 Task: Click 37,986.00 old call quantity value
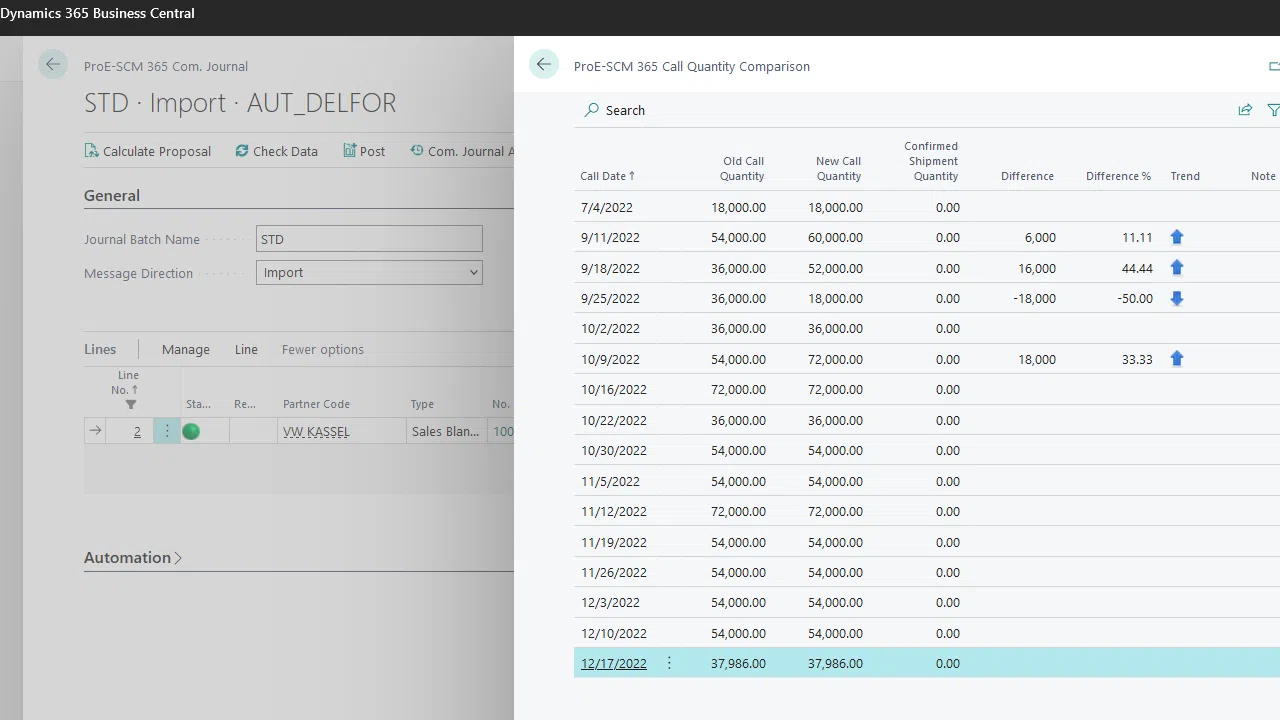738,663
